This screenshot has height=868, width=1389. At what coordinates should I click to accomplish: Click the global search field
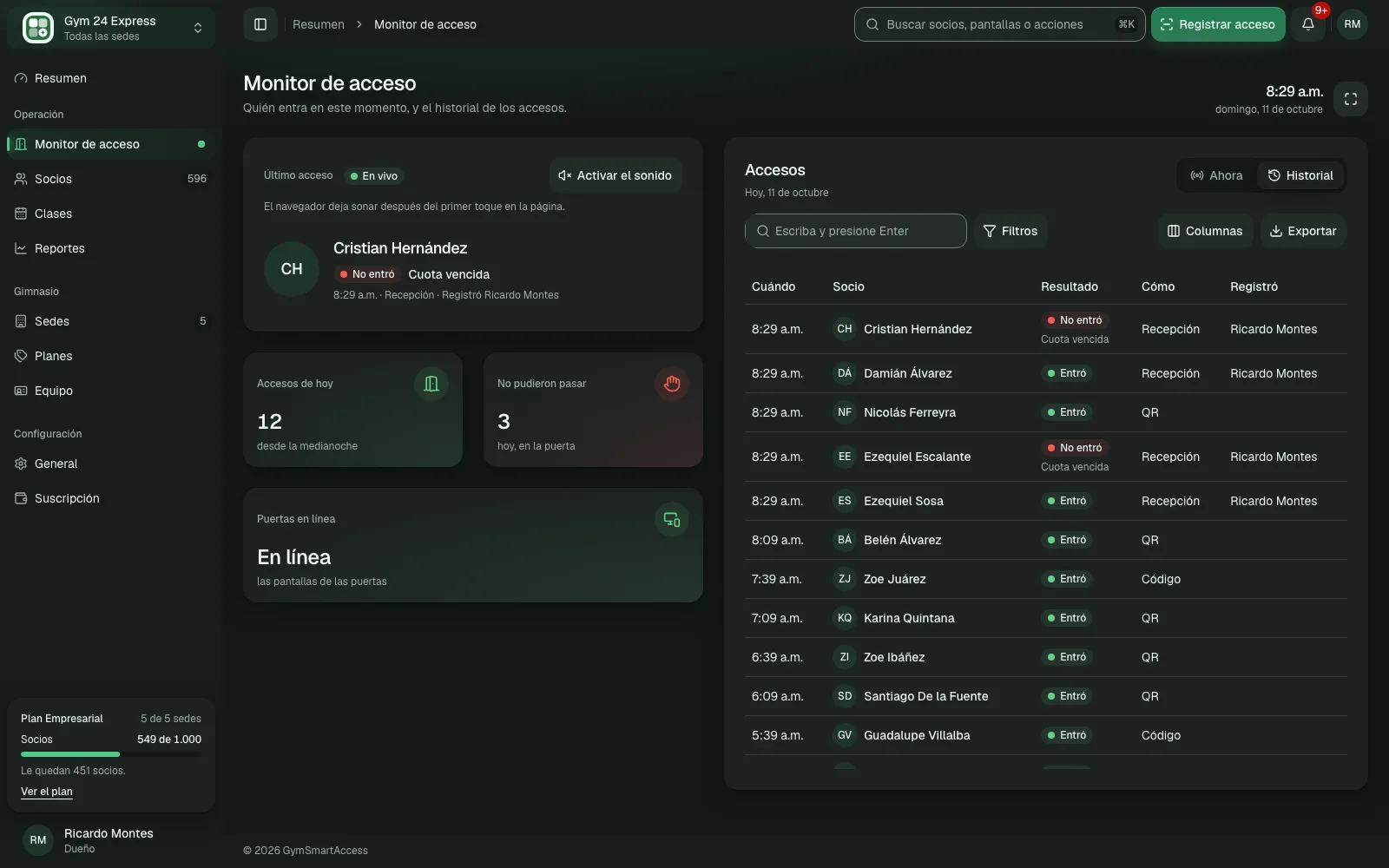click(x=1000, y=24)
